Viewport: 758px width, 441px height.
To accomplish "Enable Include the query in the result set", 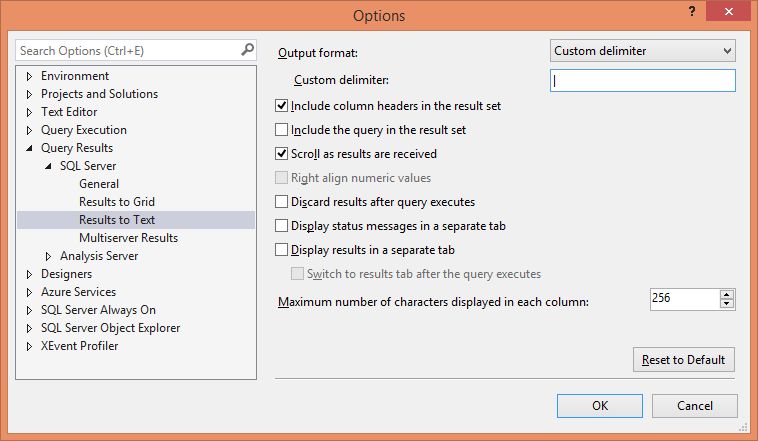I will coord(281,130).
